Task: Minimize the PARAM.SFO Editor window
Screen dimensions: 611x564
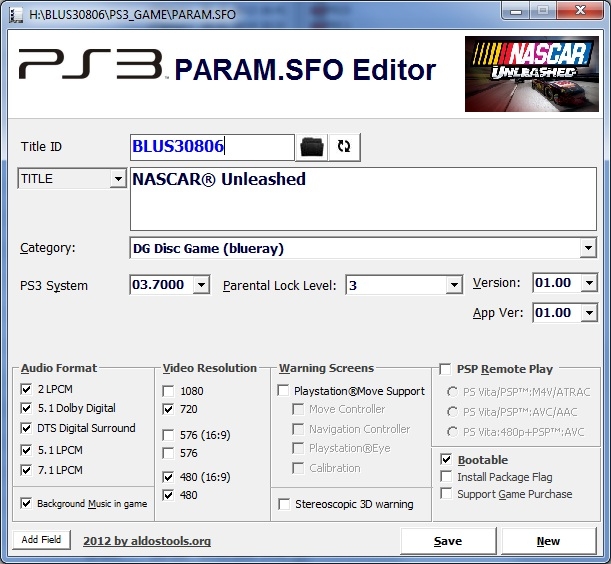Action: point(516,11)
